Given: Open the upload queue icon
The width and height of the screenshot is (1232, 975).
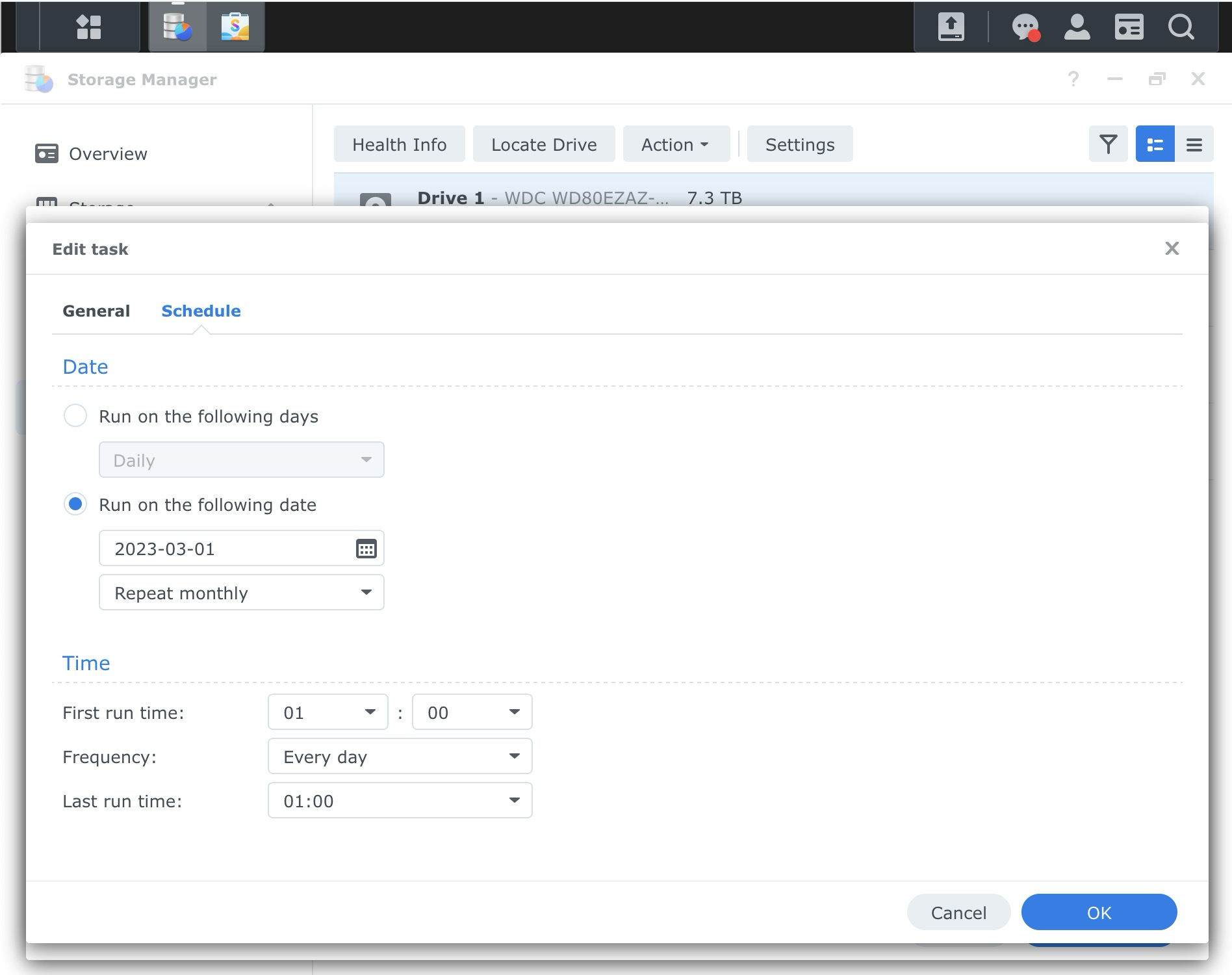Looking at the screenshot, I should coord(951,27).
